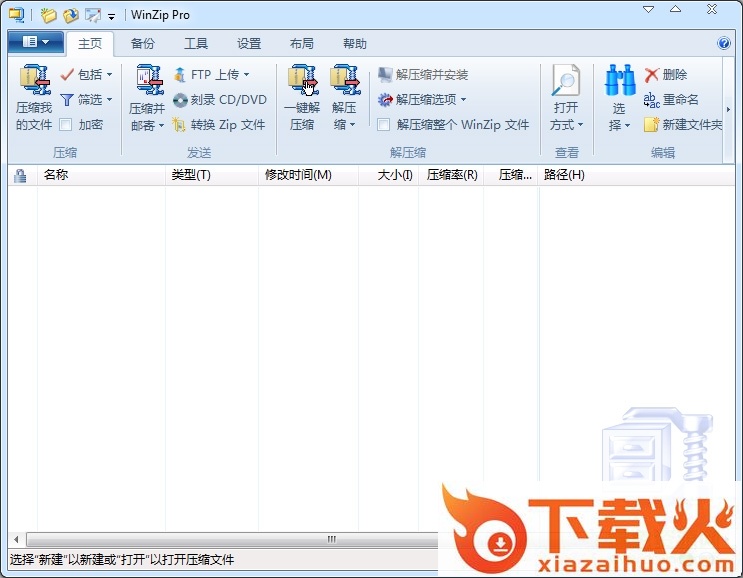
Task: Click the 解压缩选项 gear icon
Action: [x=385, y=99]
